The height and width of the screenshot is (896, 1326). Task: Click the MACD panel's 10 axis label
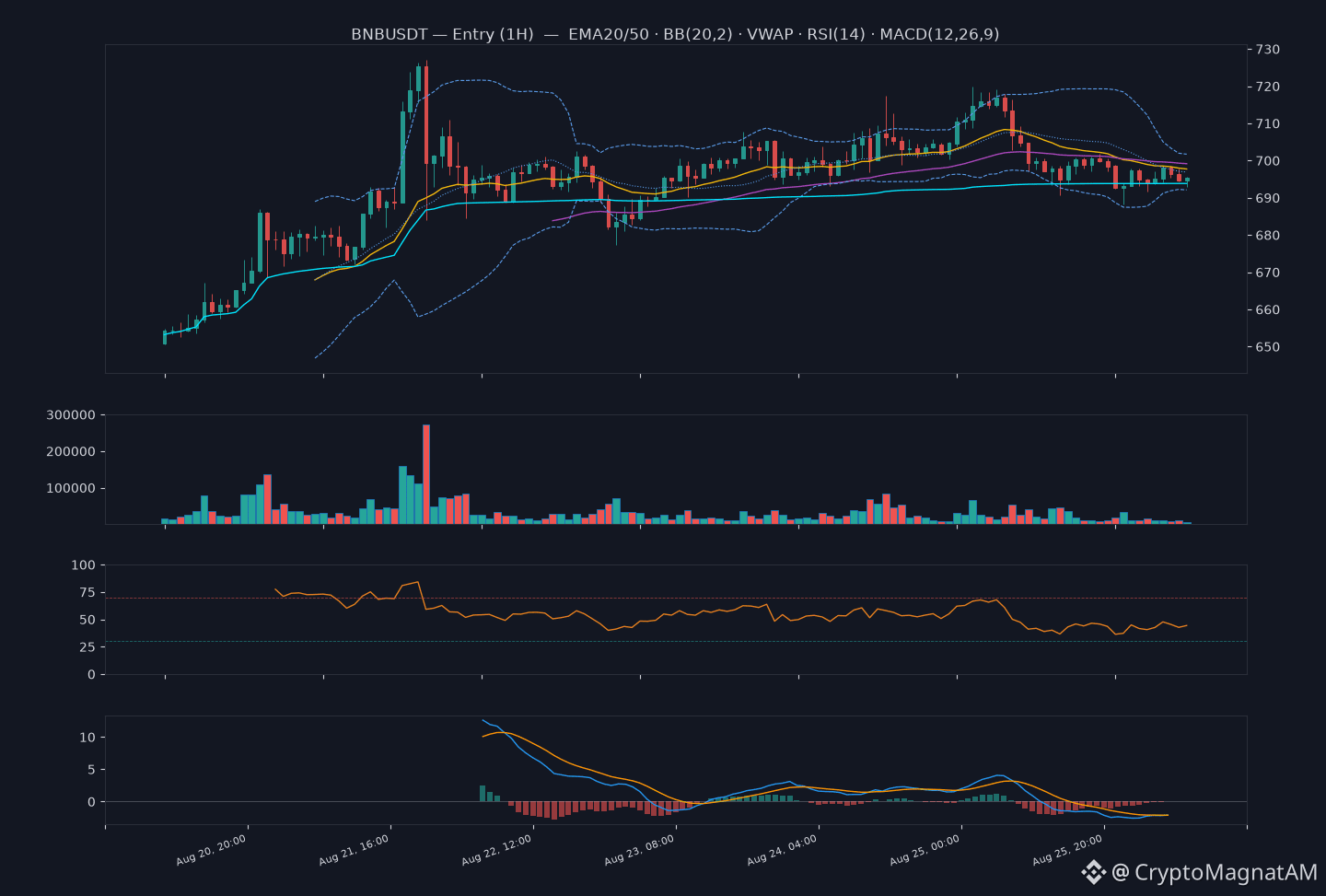pyautogui.click(x=87, y=738)
